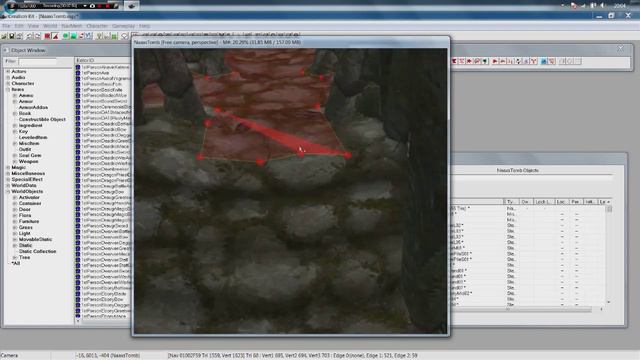Screen dimensions: 640x360
Task: Select the *All tree entry
Action: [16, 264]
